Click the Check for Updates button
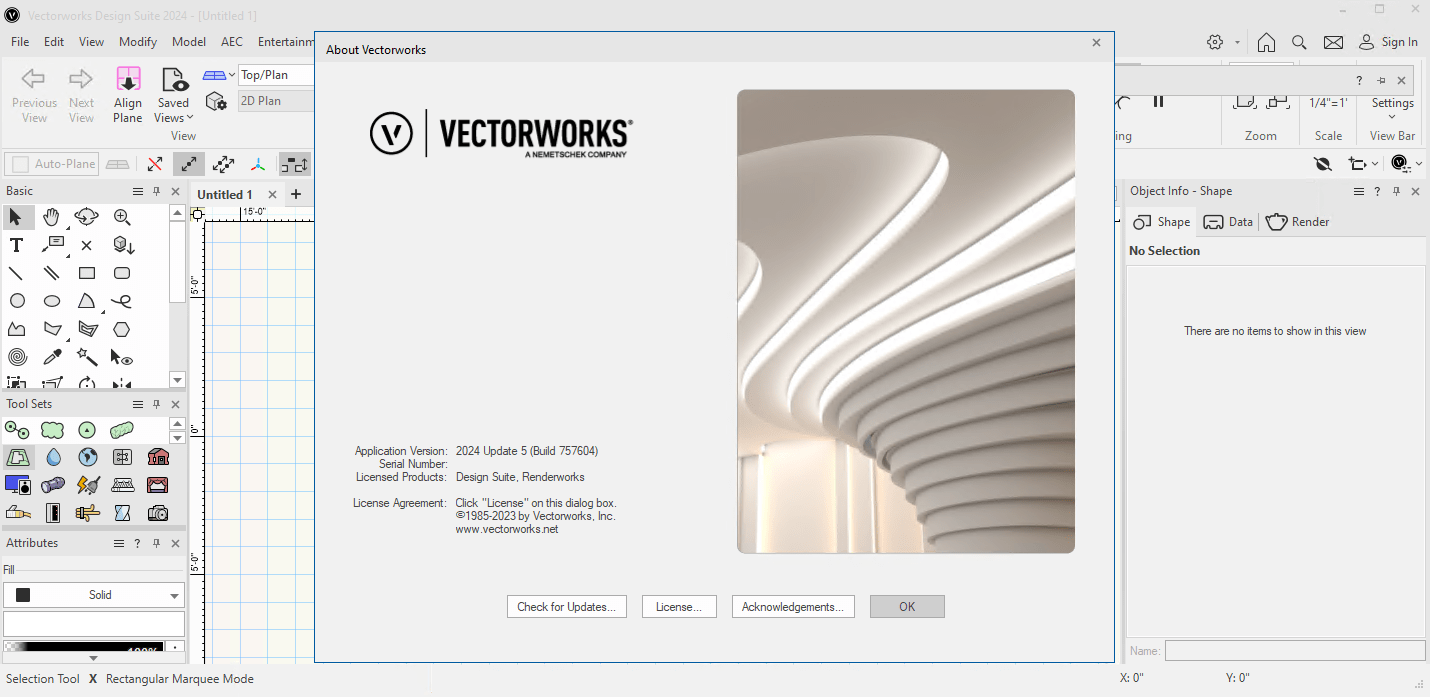The image size is (1430, 697). (567, 606)
